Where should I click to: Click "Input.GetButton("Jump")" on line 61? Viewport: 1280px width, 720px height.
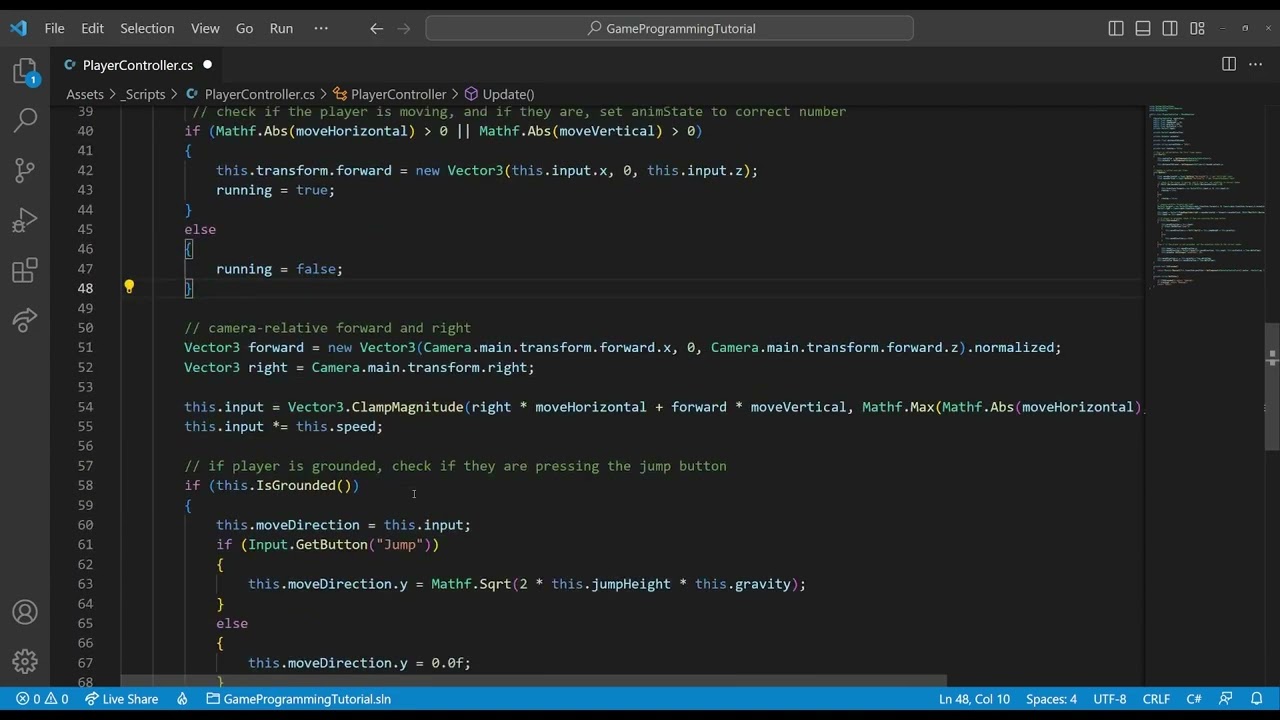point(339,544)
